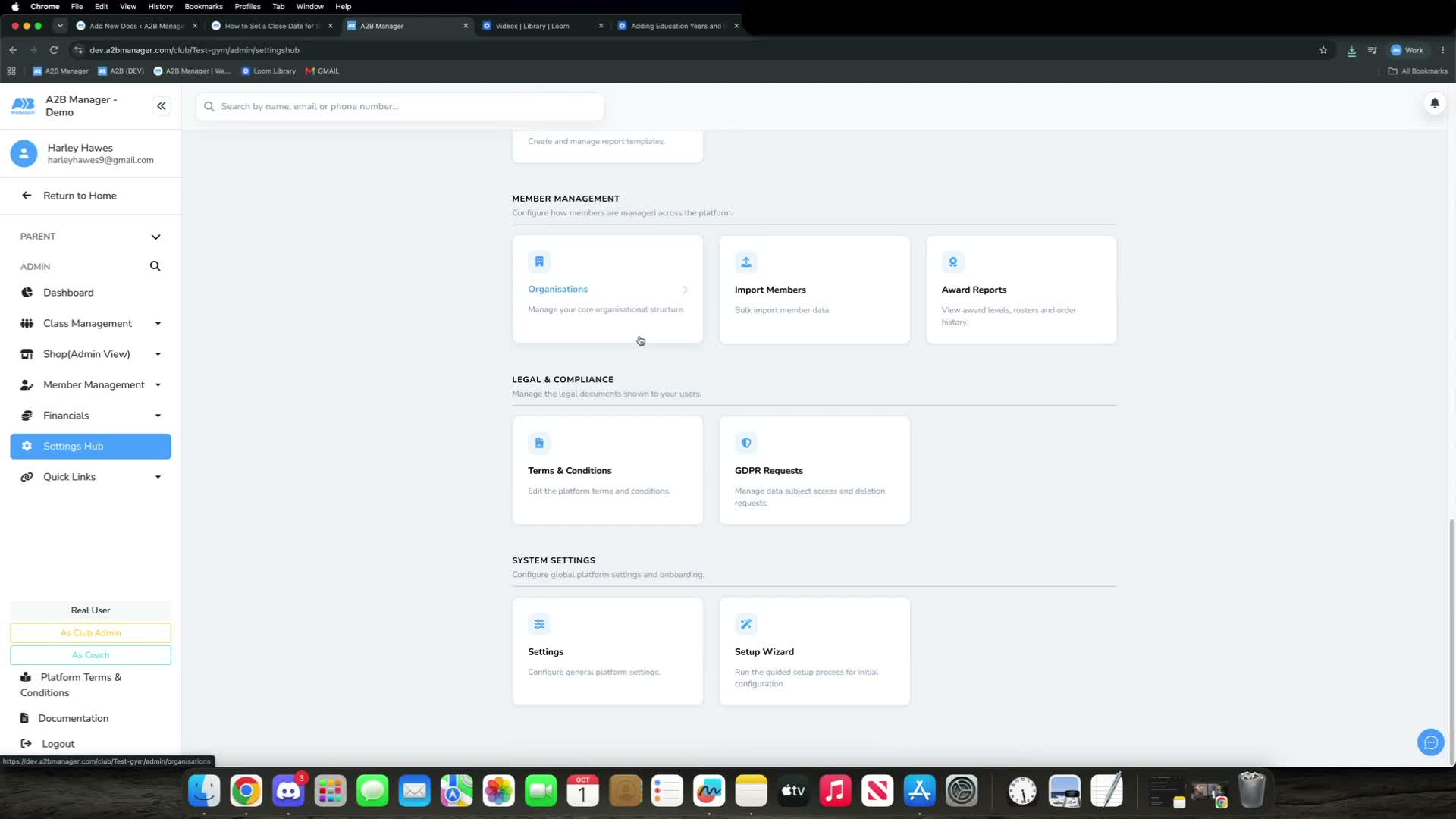Open the notifications bell
Image resolution: width=1456 pixels, height=819 pixels.
(x=1434, y=103)
